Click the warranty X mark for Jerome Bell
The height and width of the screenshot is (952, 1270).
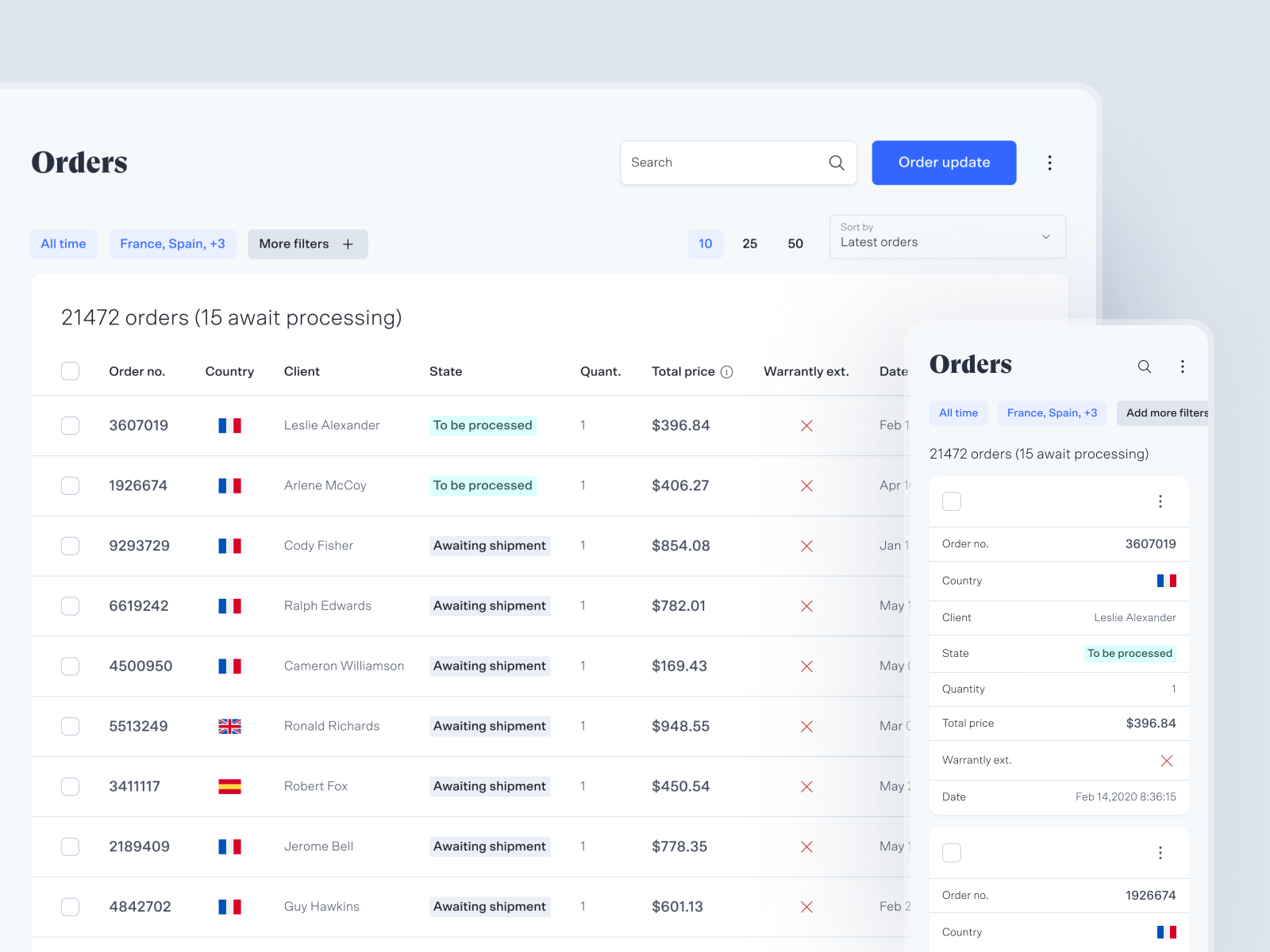[806, 847]
